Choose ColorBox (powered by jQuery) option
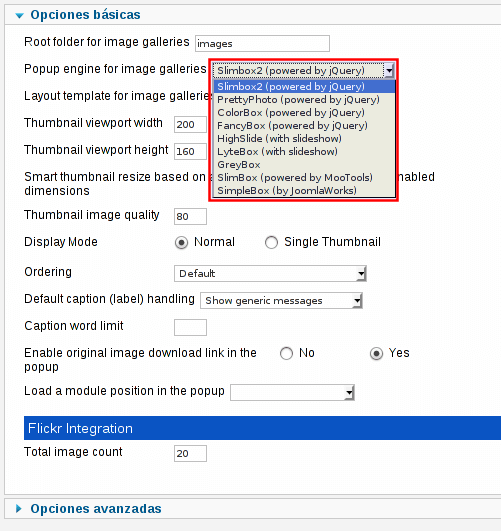Screen dimensions: 501x531 click(291, 112)
